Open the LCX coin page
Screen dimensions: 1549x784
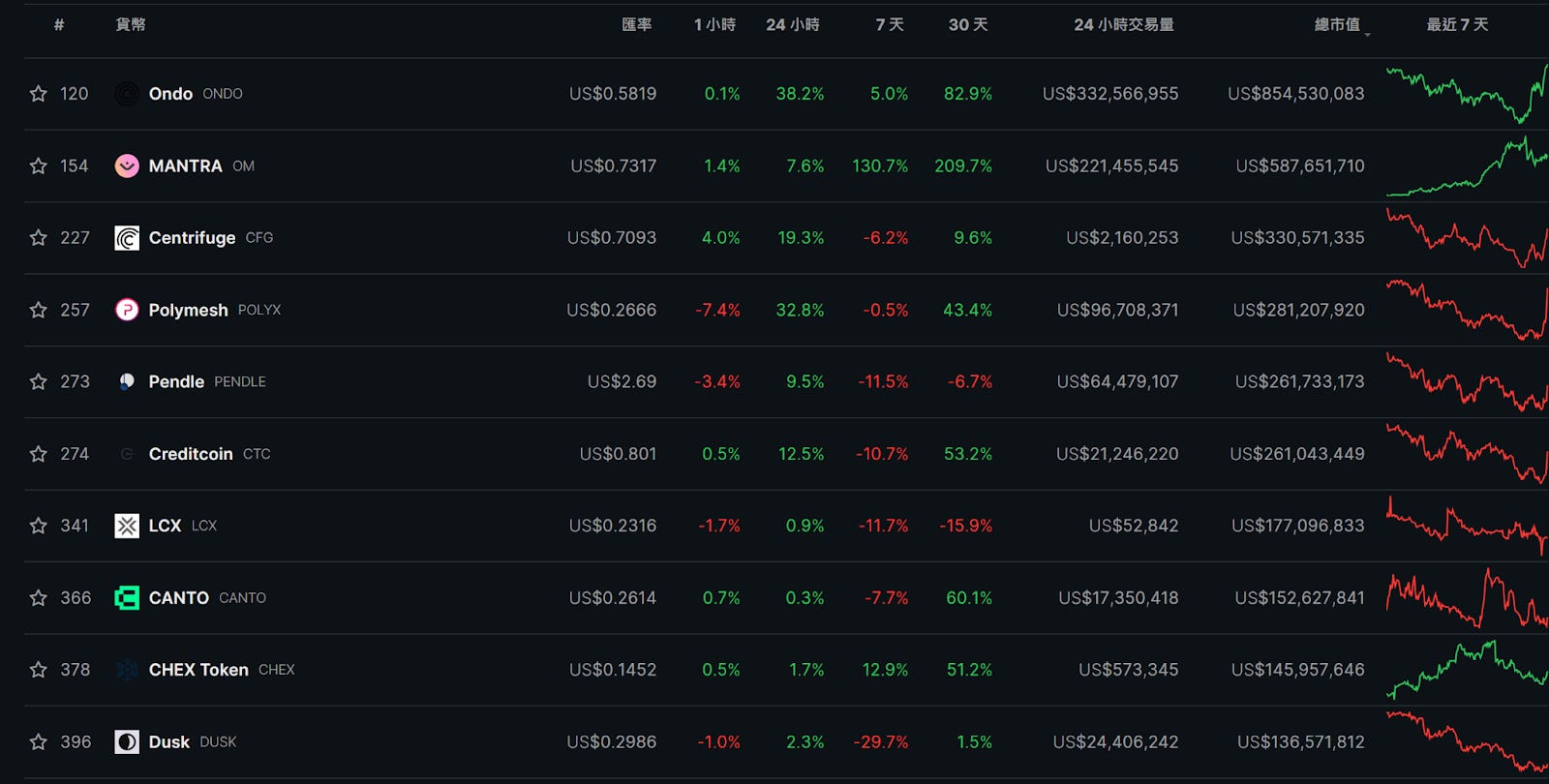point(165,526)
